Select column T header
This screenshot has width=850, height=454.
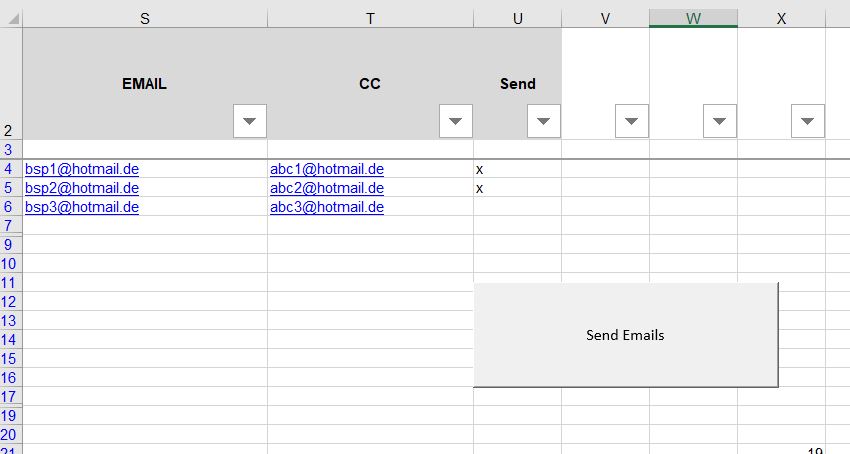(x=370, y=18)
